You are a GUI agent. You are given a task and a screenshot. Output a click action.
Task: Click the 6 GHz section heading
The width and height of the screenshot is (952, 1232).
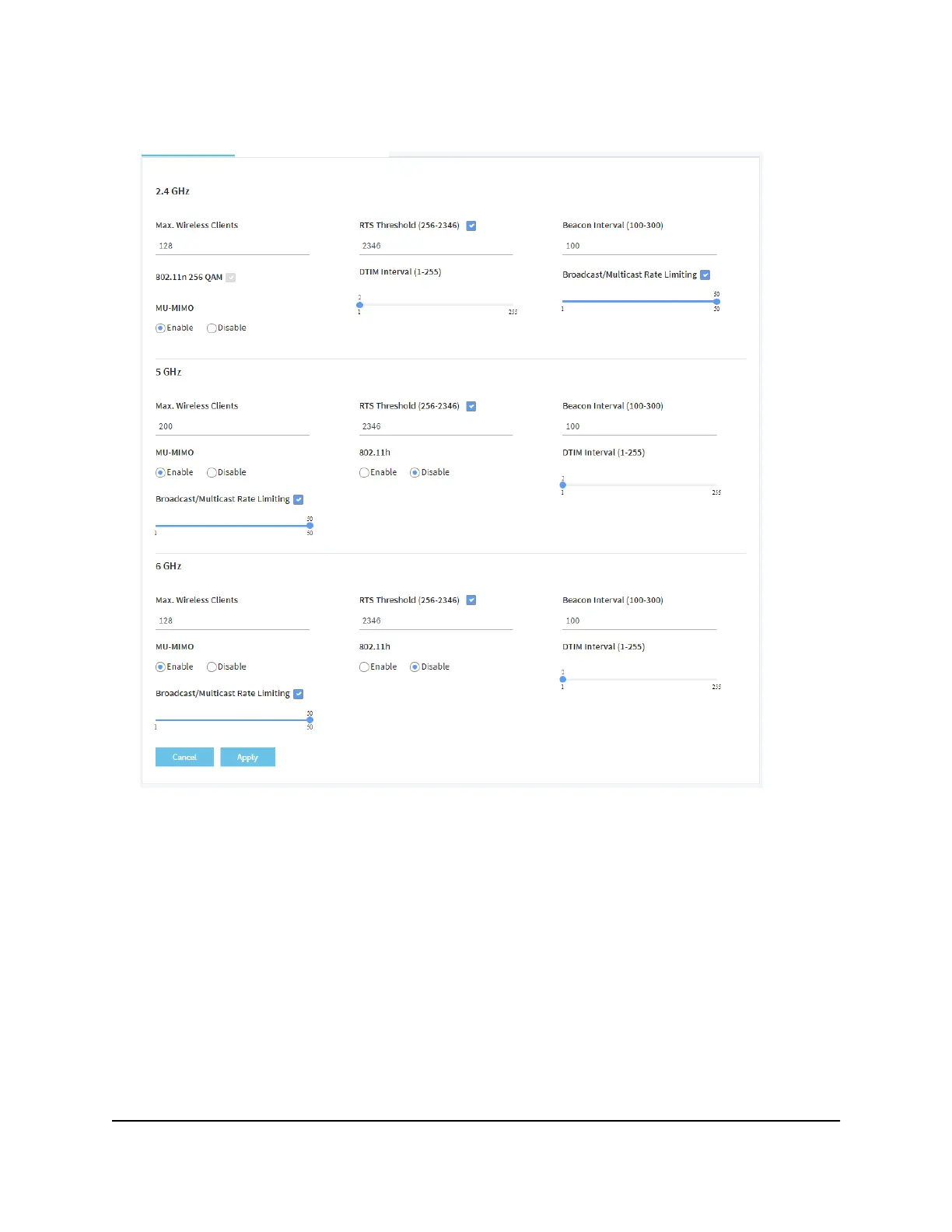click(x=169, y=567)
